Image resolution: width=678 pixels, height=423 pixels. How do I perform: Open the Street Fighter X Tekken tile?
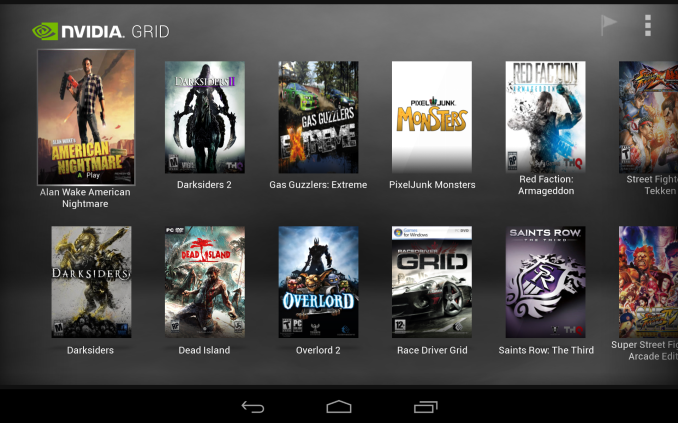click(x=648, y=117)
